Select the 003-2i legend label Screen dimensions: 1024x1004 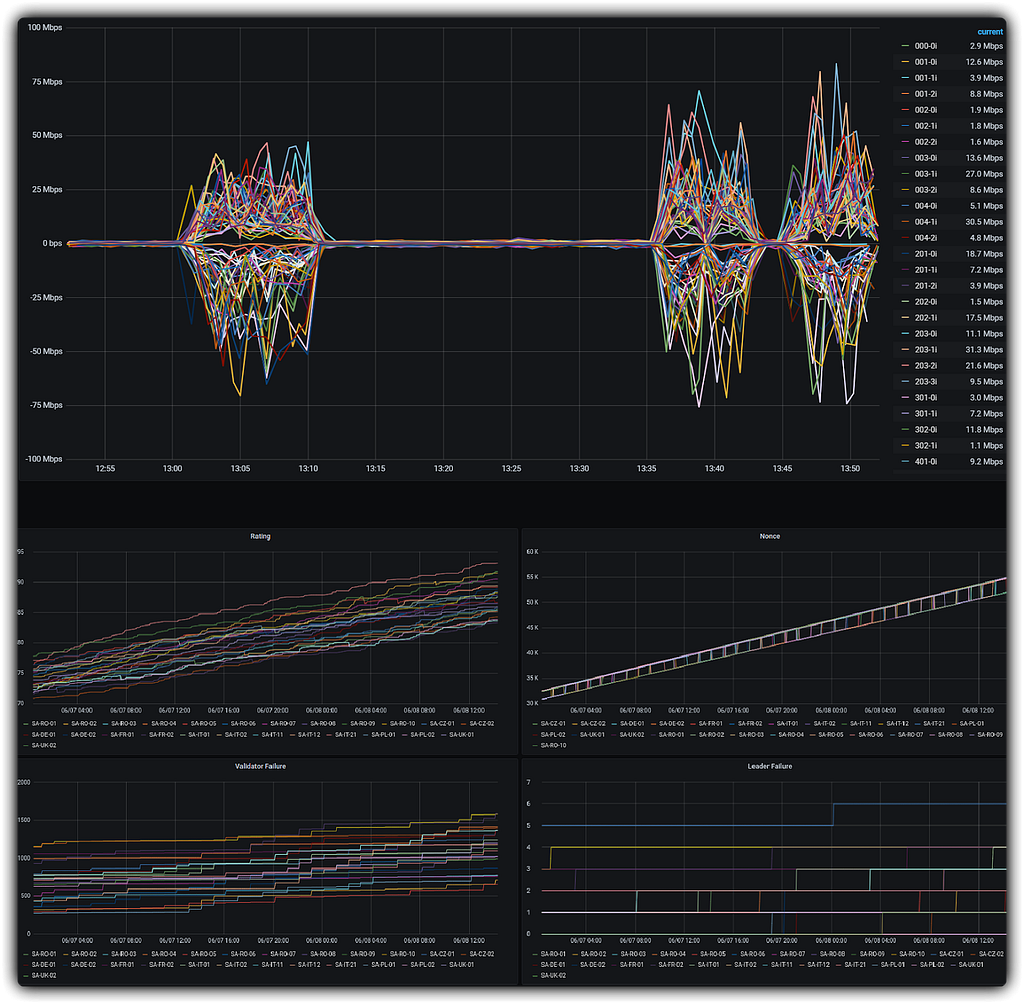point(925,190)
